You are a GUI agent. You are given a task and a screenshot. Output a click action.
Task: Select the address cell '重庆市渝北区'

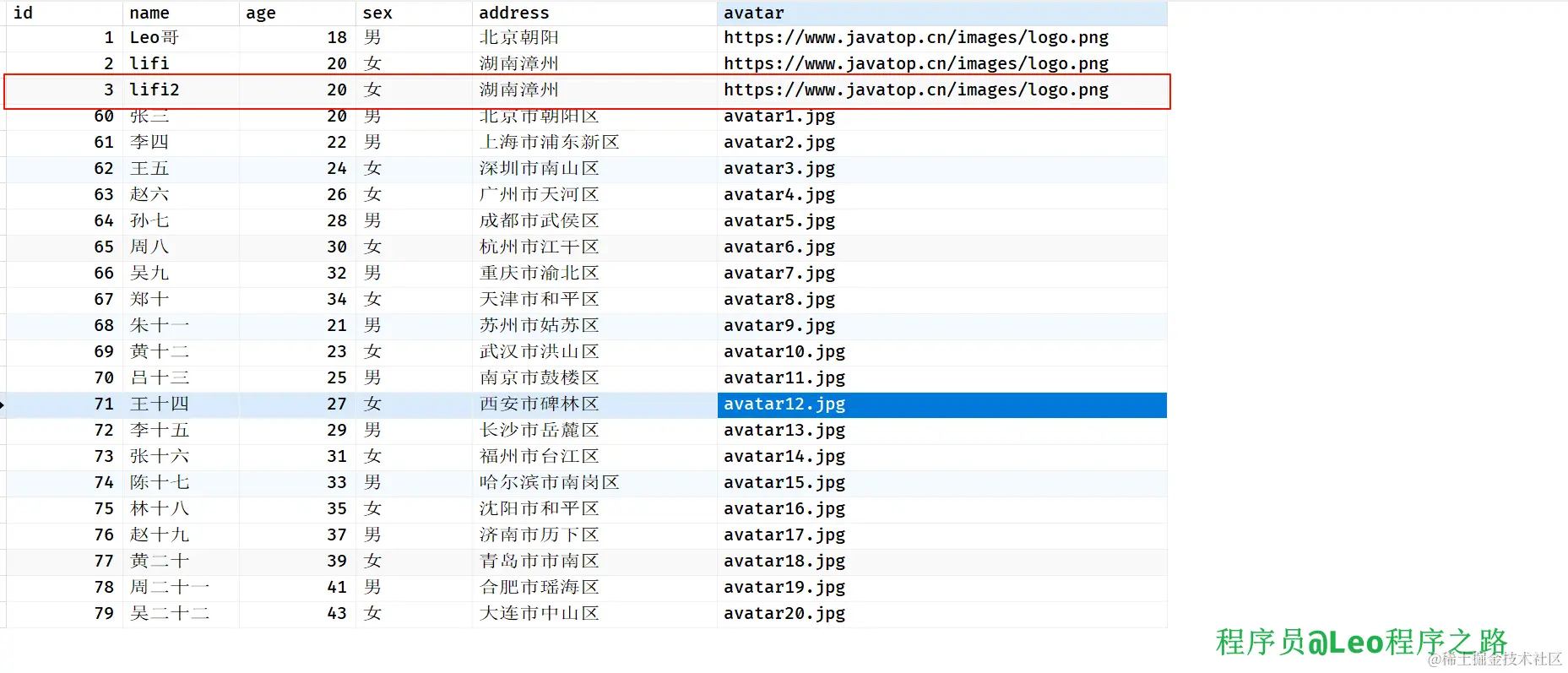pos(594,274)
